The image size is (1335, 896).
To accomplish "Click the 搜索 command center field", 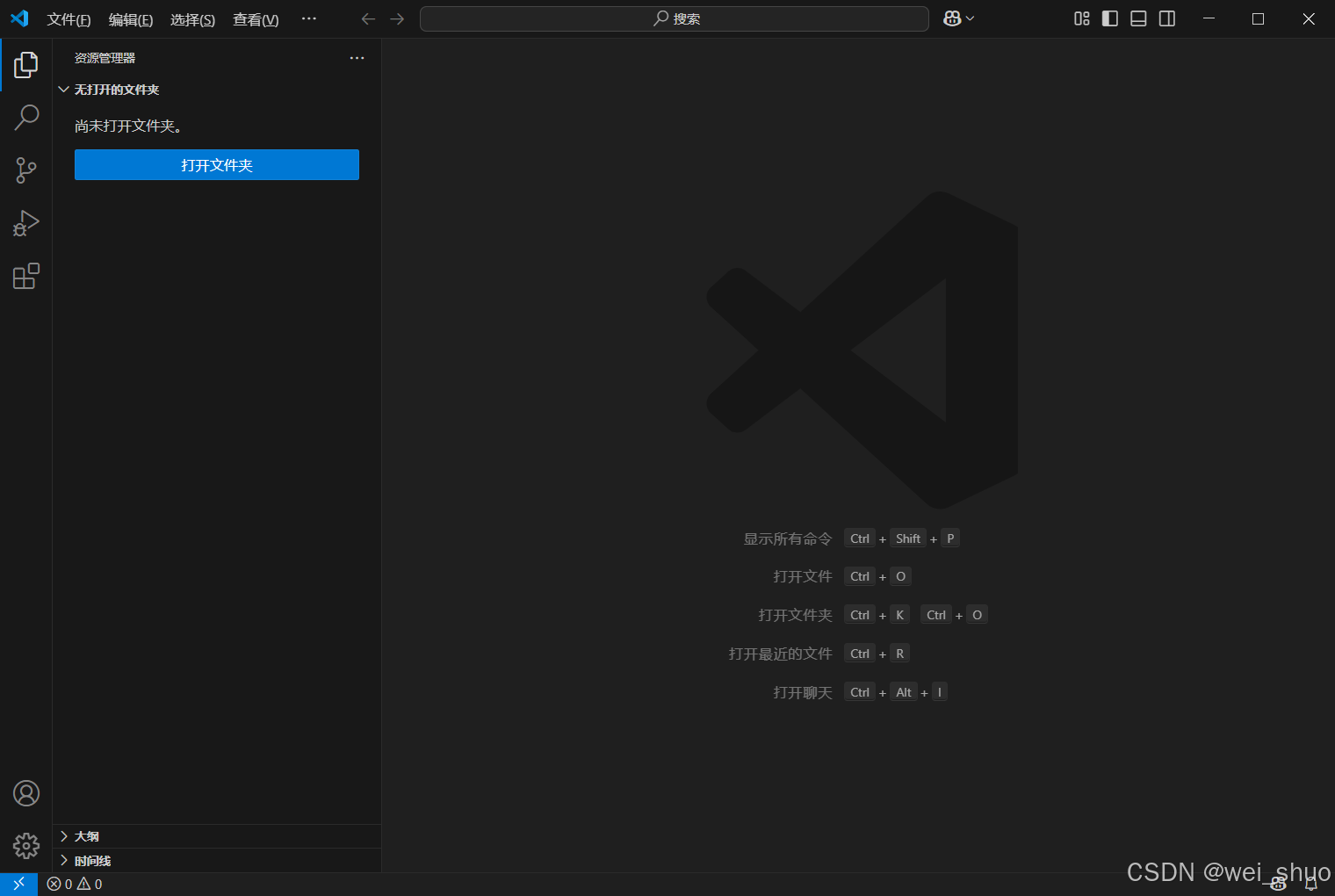I will click(x=675, y=18).
